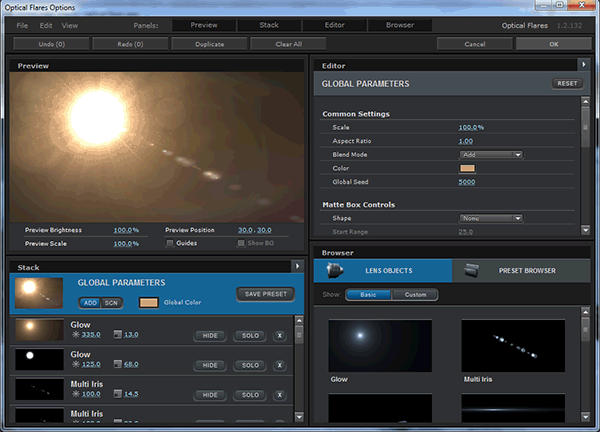600x432 pixels.
Task: Confirm with the OK button
Action: [553, 44]
